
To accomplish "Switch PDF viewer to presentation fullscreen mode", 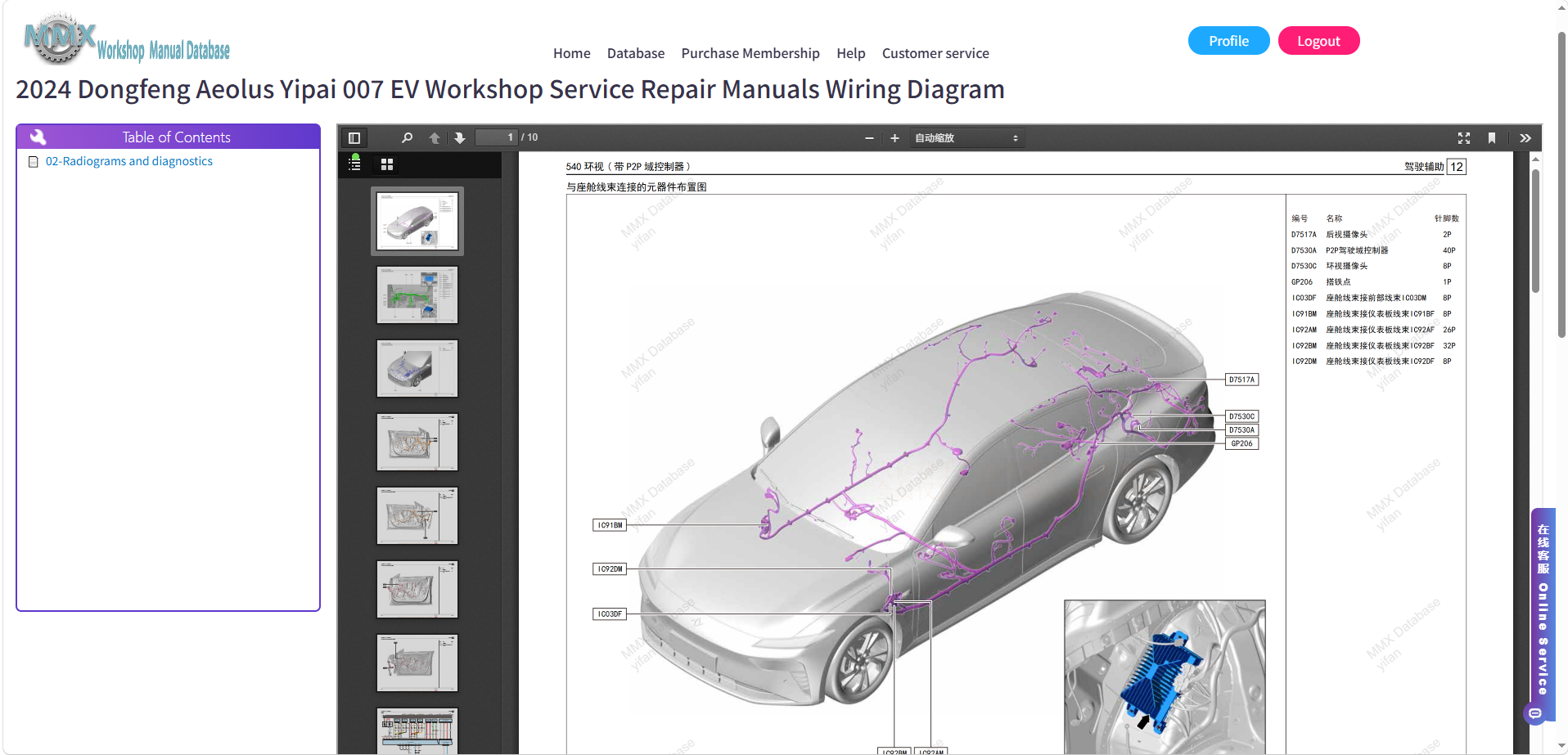I will tap(1464, 138).
